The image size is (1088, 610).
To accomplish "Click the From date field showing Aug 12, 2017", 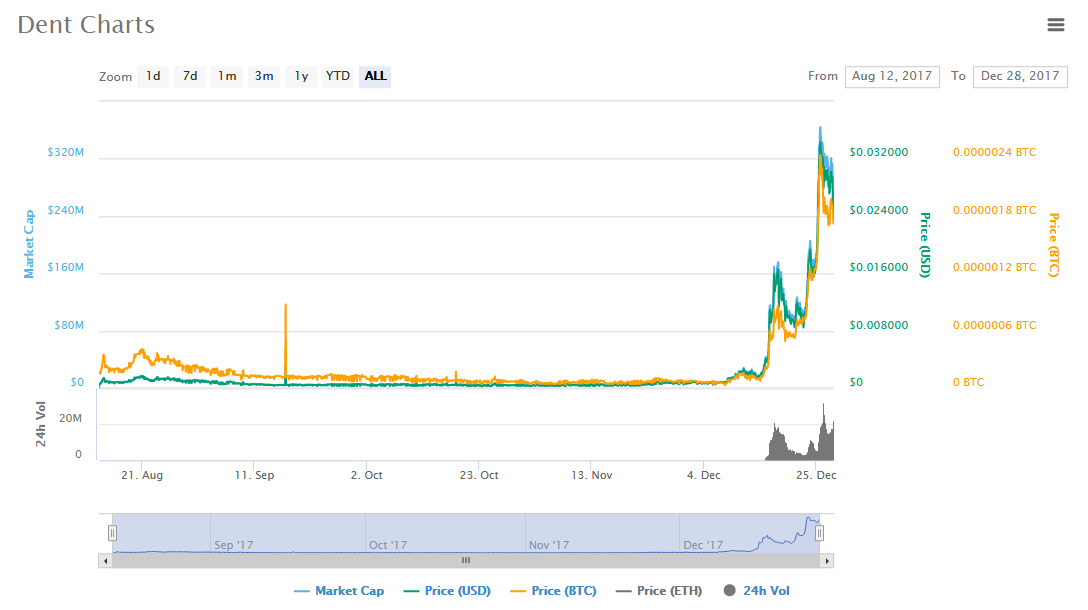I will point(891,76).
